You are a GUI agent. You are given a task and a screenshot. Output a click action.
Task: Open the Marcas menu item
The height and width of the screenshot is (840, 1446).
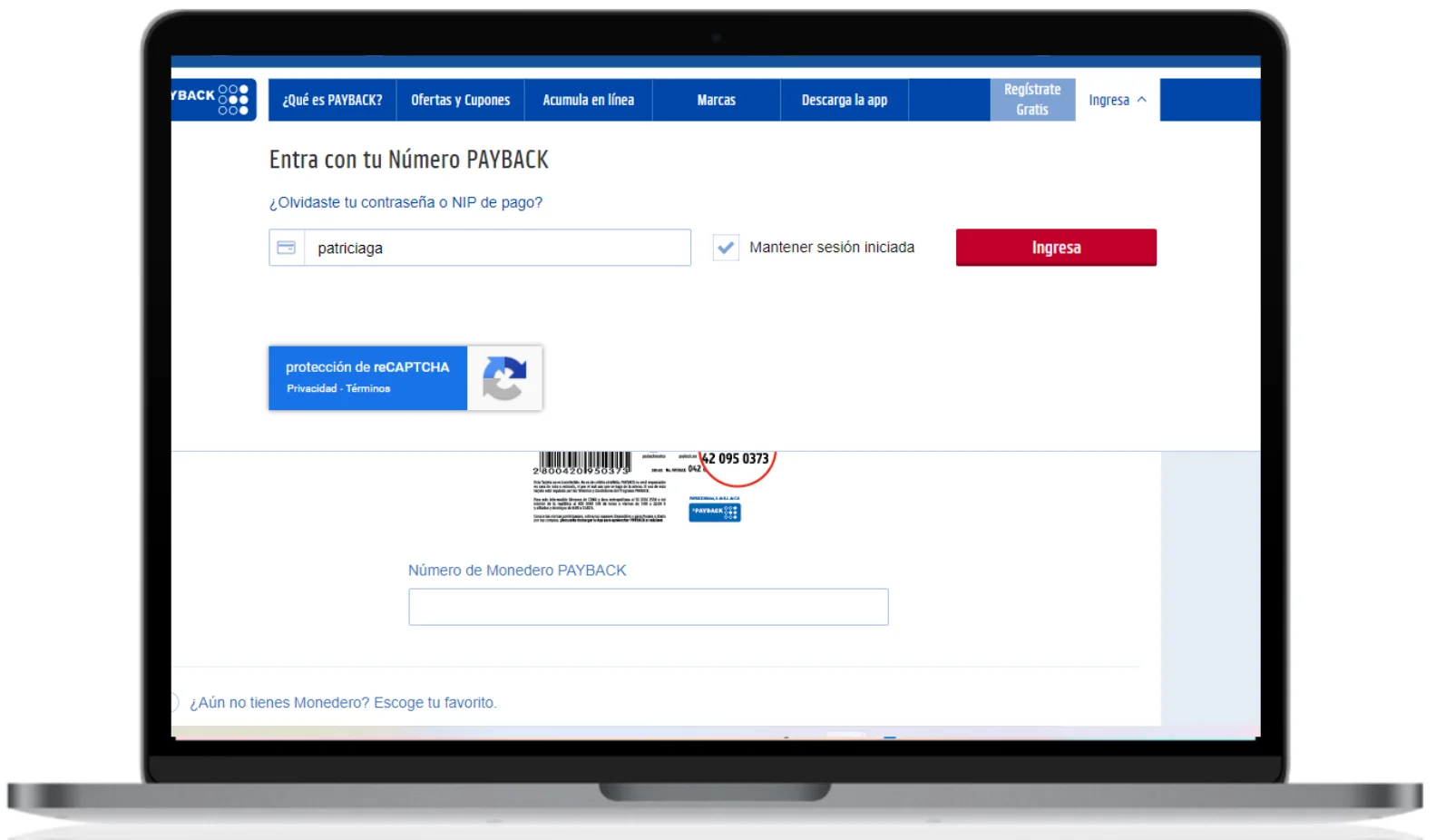(x=716, y=100)
